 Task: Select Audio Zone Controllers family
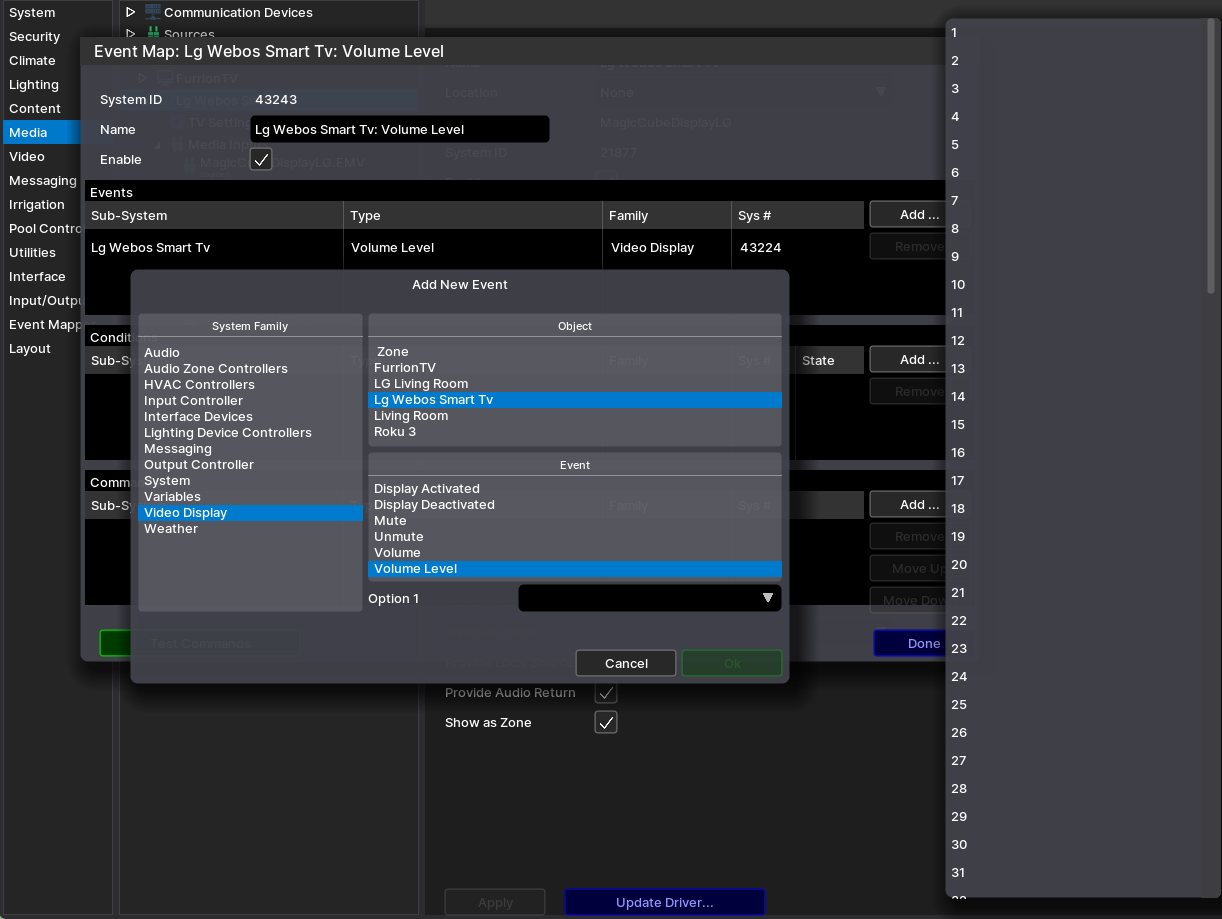(x=250, y=368)
